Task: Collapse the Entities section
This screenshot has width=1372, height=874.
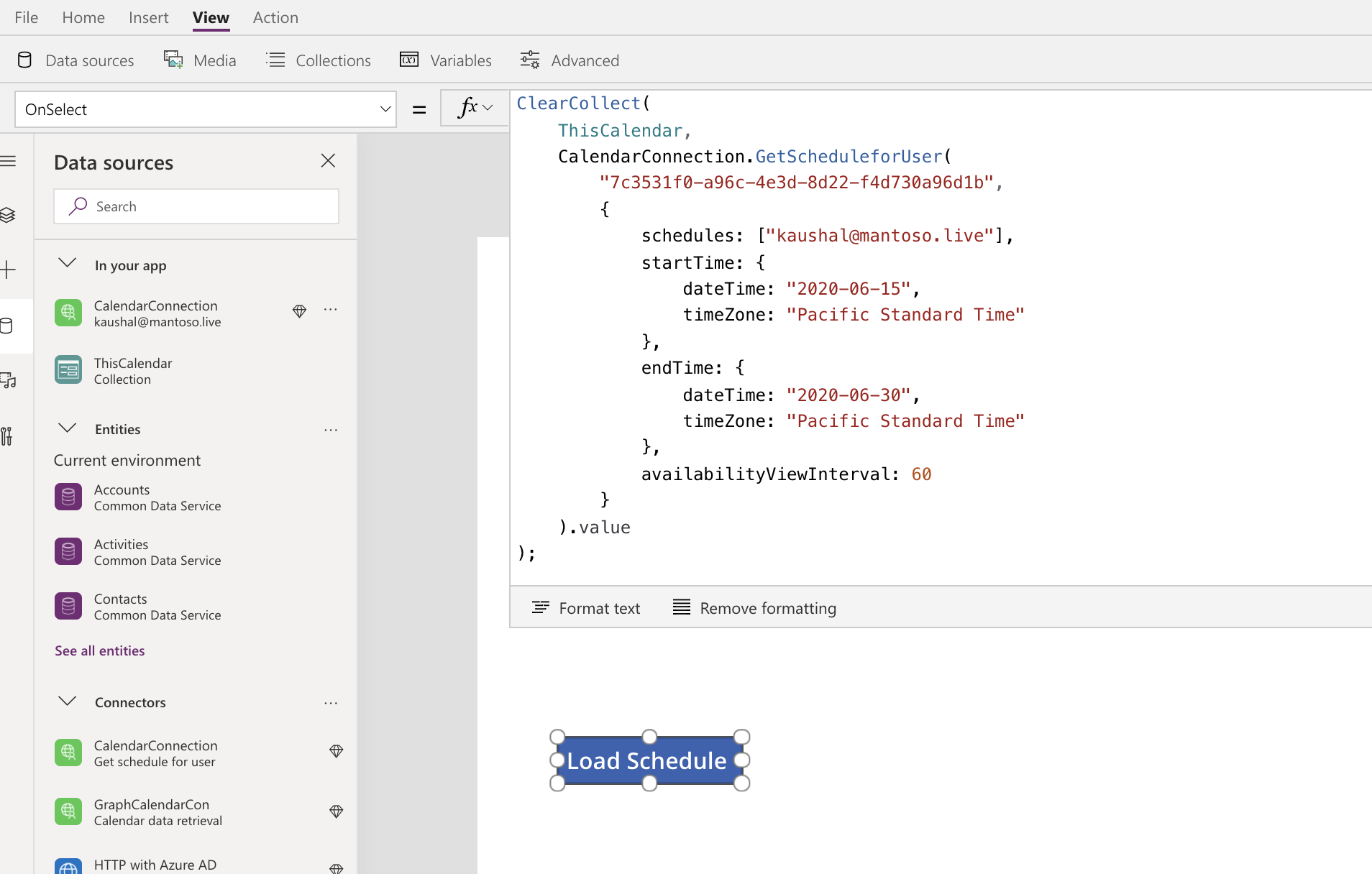Action: 68,428
